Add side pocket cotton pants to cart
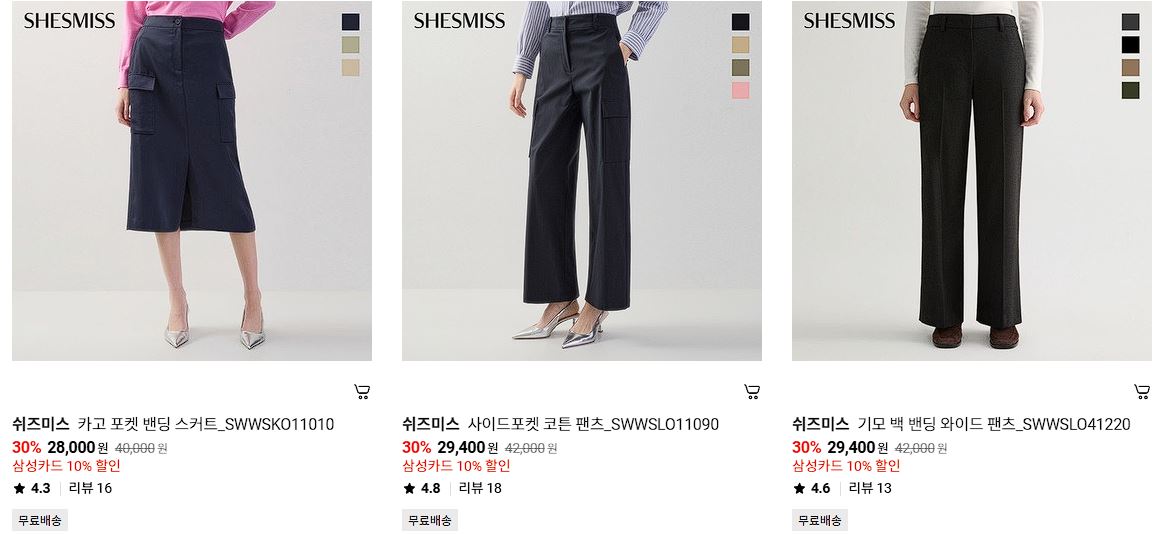The width and height of the screenshot is (1157, 534). (x=752, y=392)
